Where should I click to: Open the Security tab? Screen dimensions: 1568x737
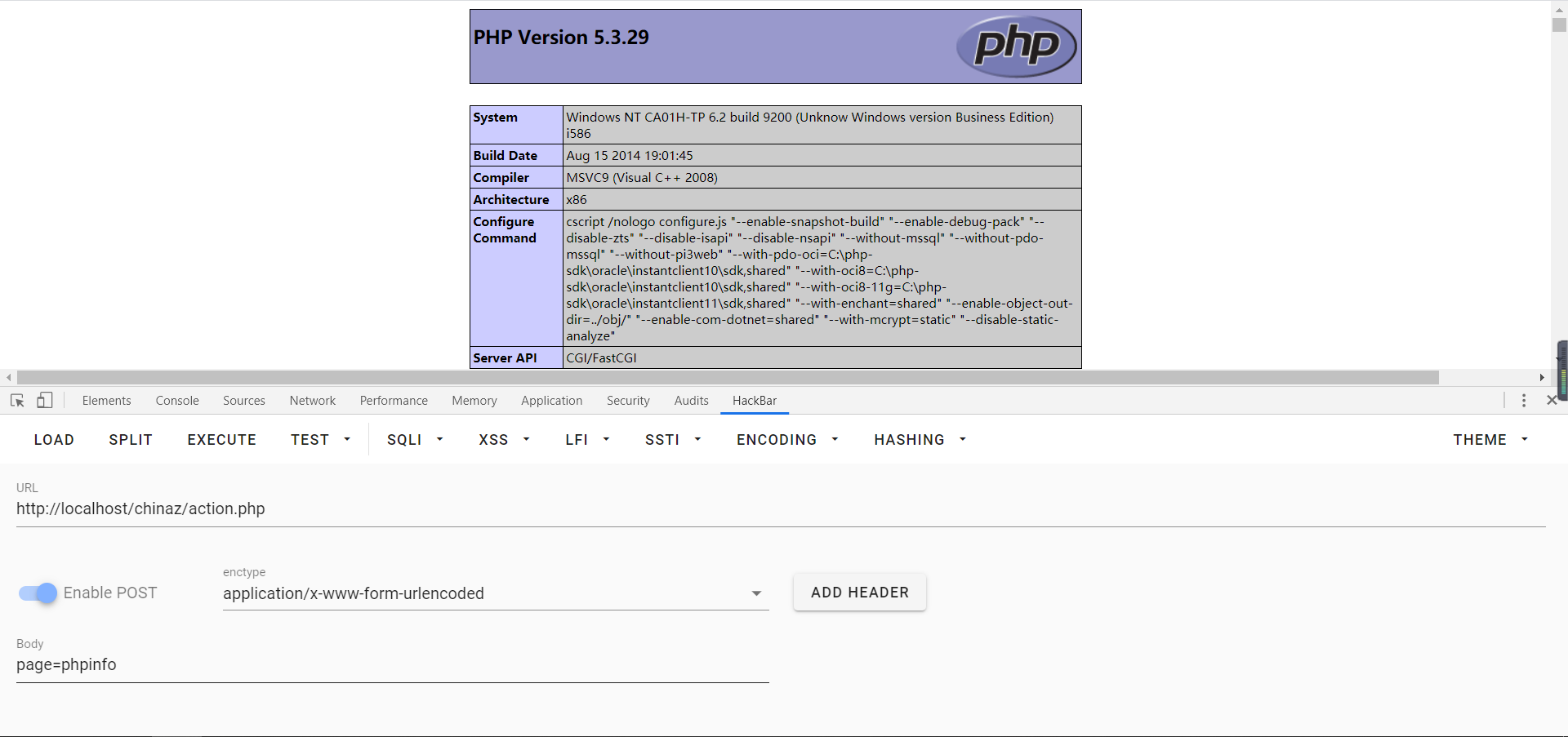point(628,401)
